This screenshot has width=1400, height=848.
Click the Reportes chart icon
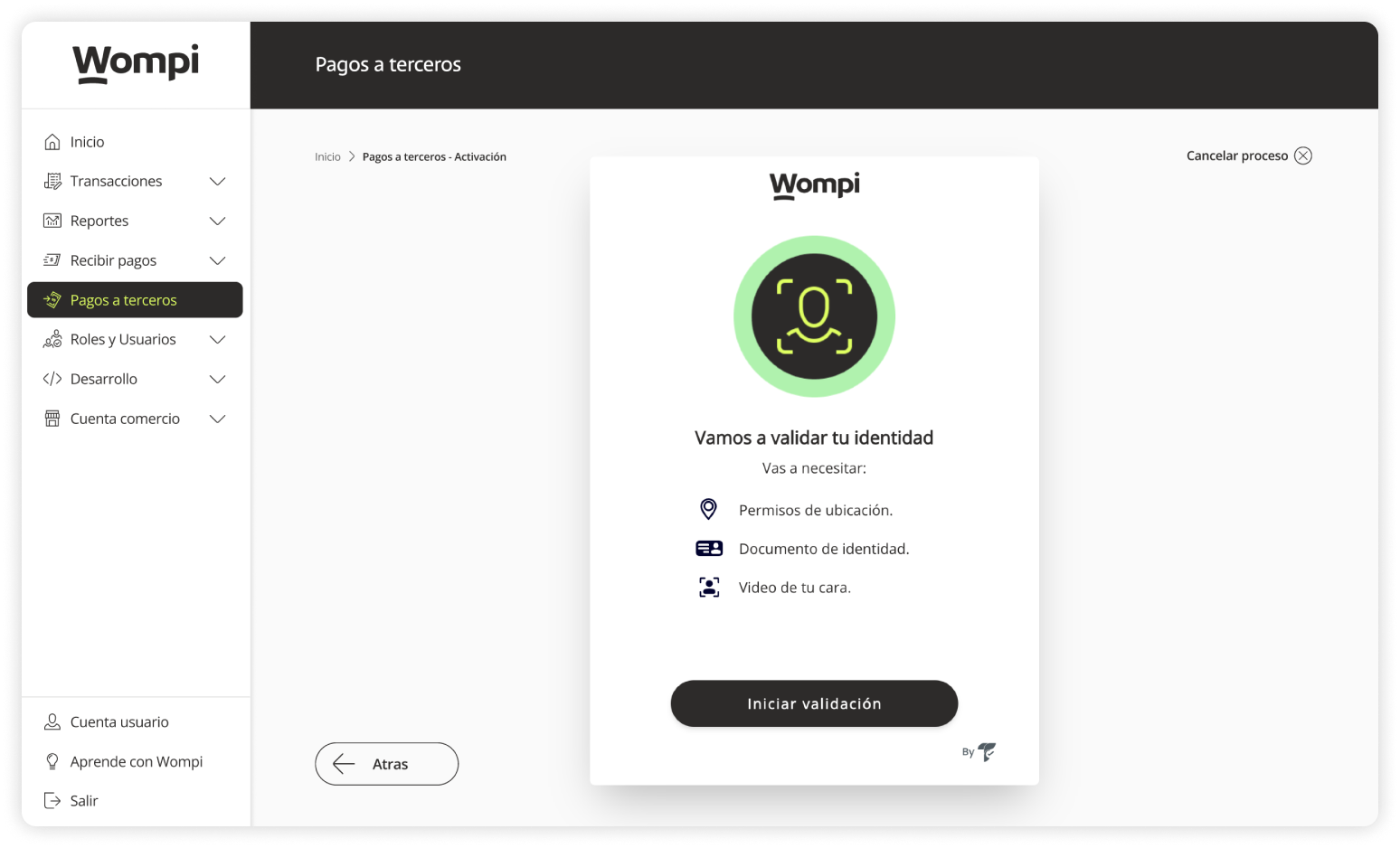pyautogui.click(x=53, y=221)
